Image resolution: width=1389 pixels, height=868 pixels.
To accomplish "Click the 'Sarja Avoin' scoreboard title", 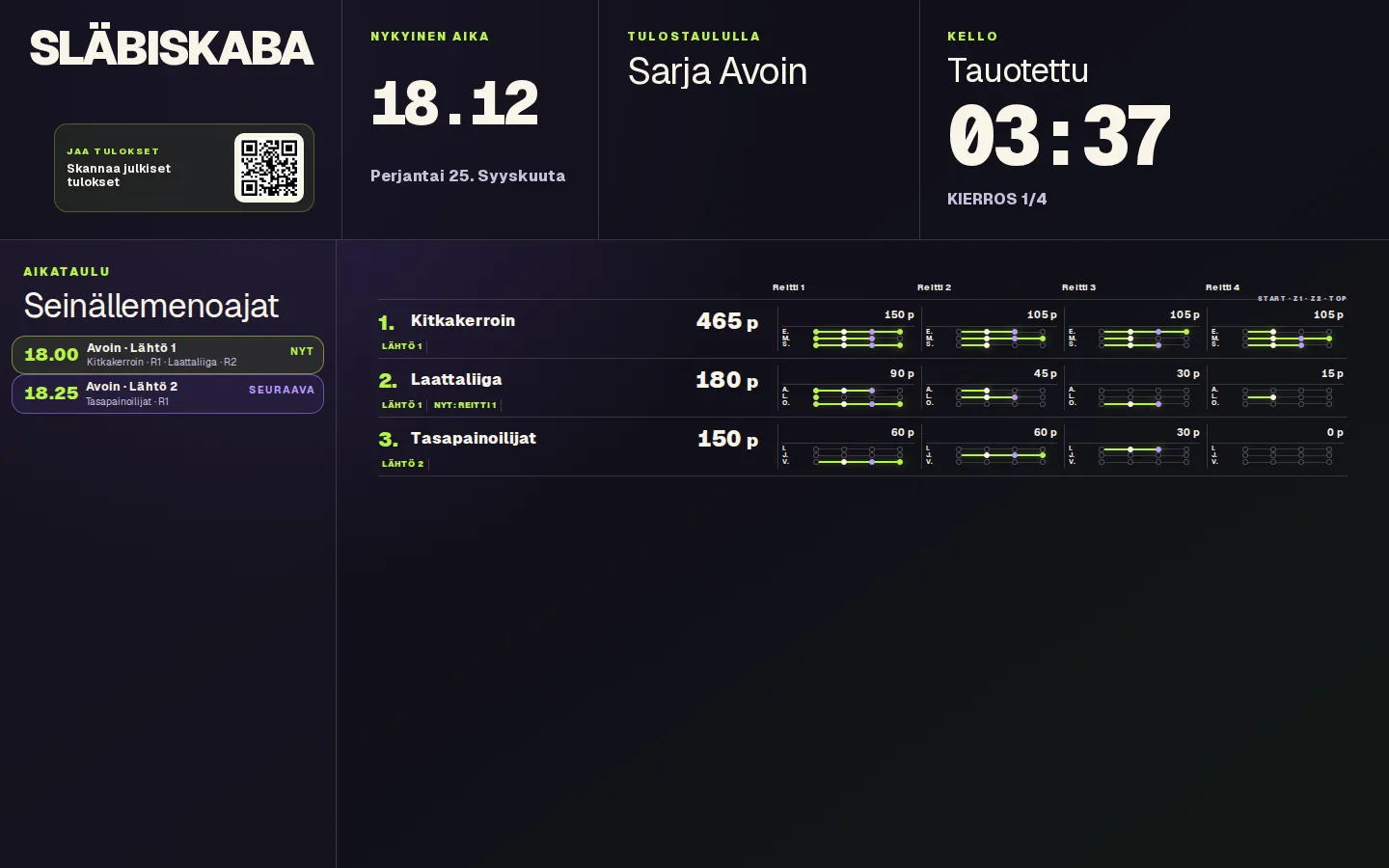I will [718, 71].
